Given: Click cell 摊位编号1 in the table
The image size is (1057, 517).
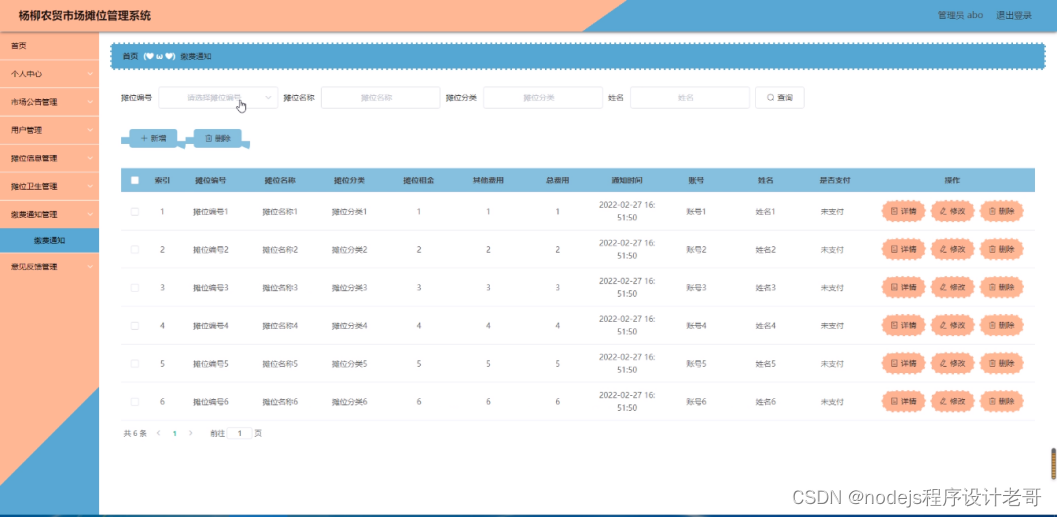Looking at the screenshot, I should (x=210, y=212).
